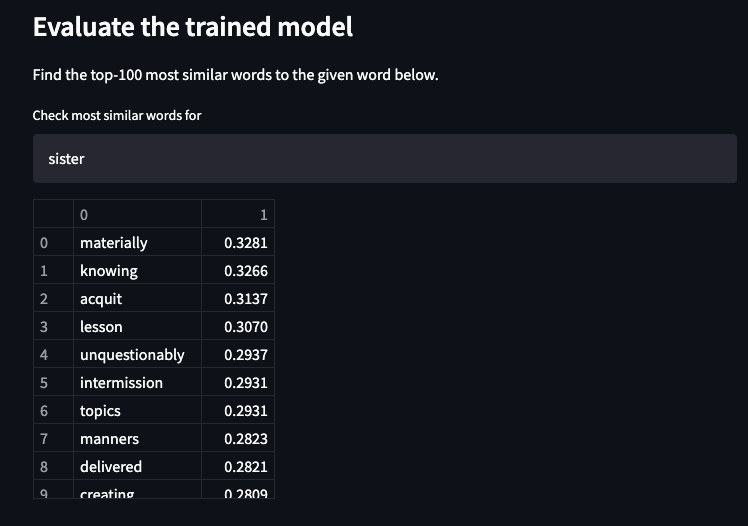Select the 'knowing' word cell
Image resolution: width=748 pixels, height=526 pixels.
tap(137, 270)
